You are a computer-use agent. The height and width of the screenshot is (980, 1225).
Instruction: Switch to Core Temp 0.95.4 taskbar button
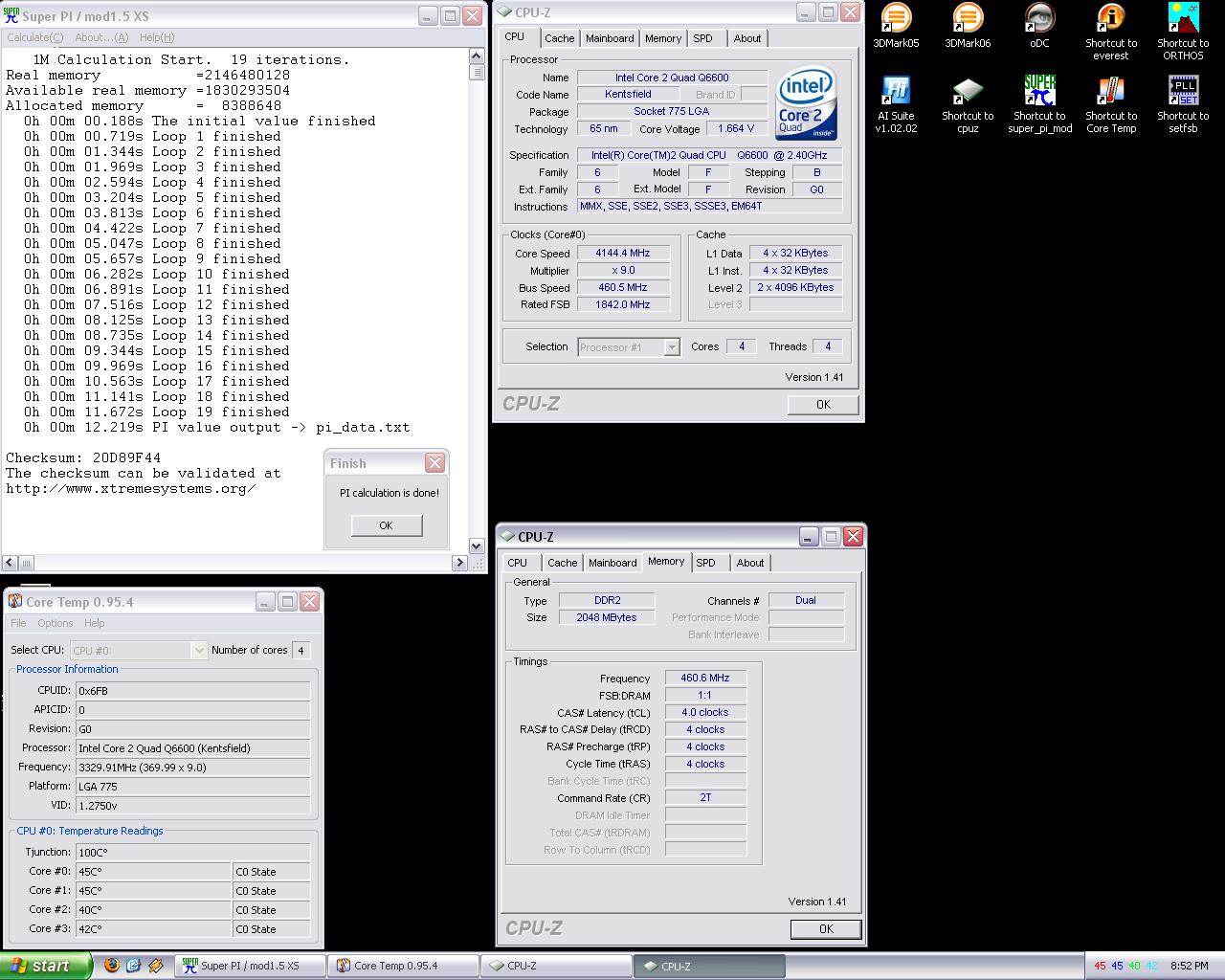pos(403,966)
